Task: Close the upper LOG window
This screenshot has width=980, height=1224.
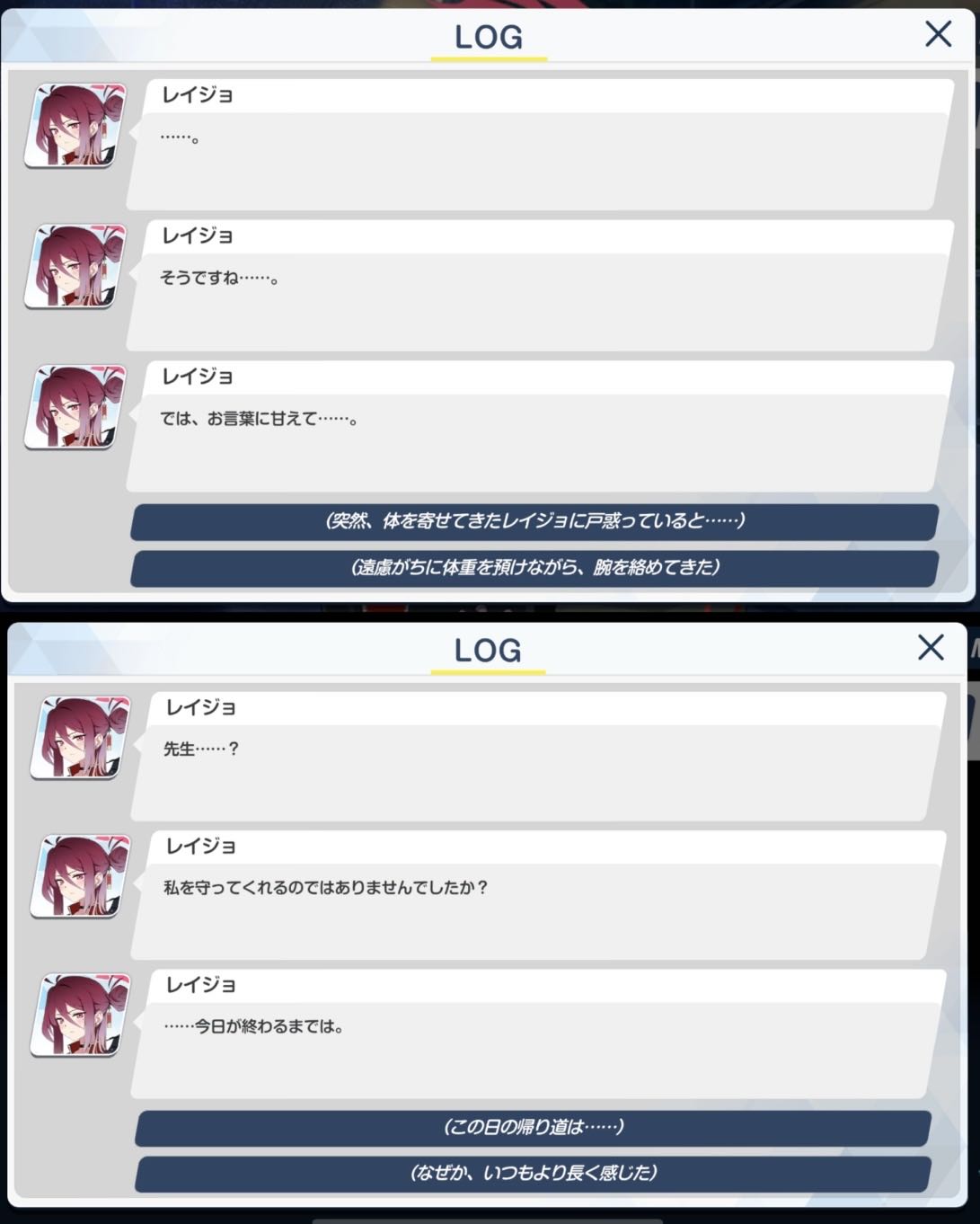Action: (938, 34)
